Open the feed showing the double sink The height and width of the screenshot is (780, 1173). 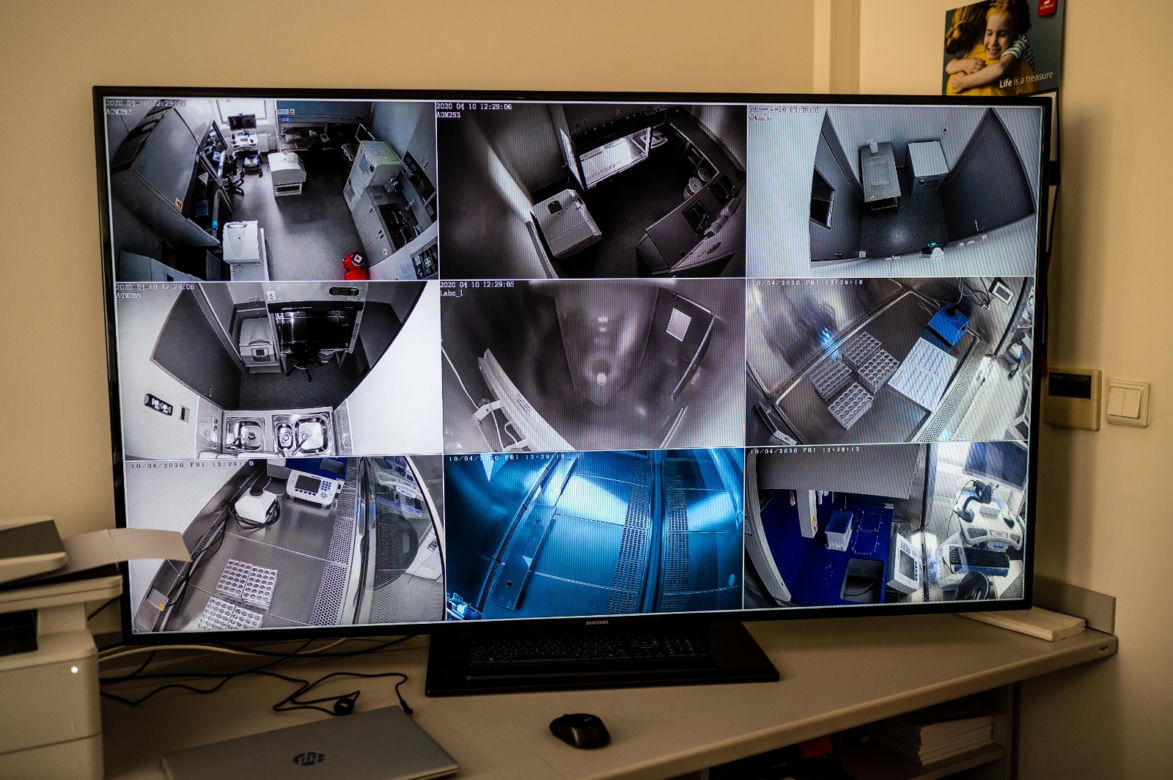(278, 369)
